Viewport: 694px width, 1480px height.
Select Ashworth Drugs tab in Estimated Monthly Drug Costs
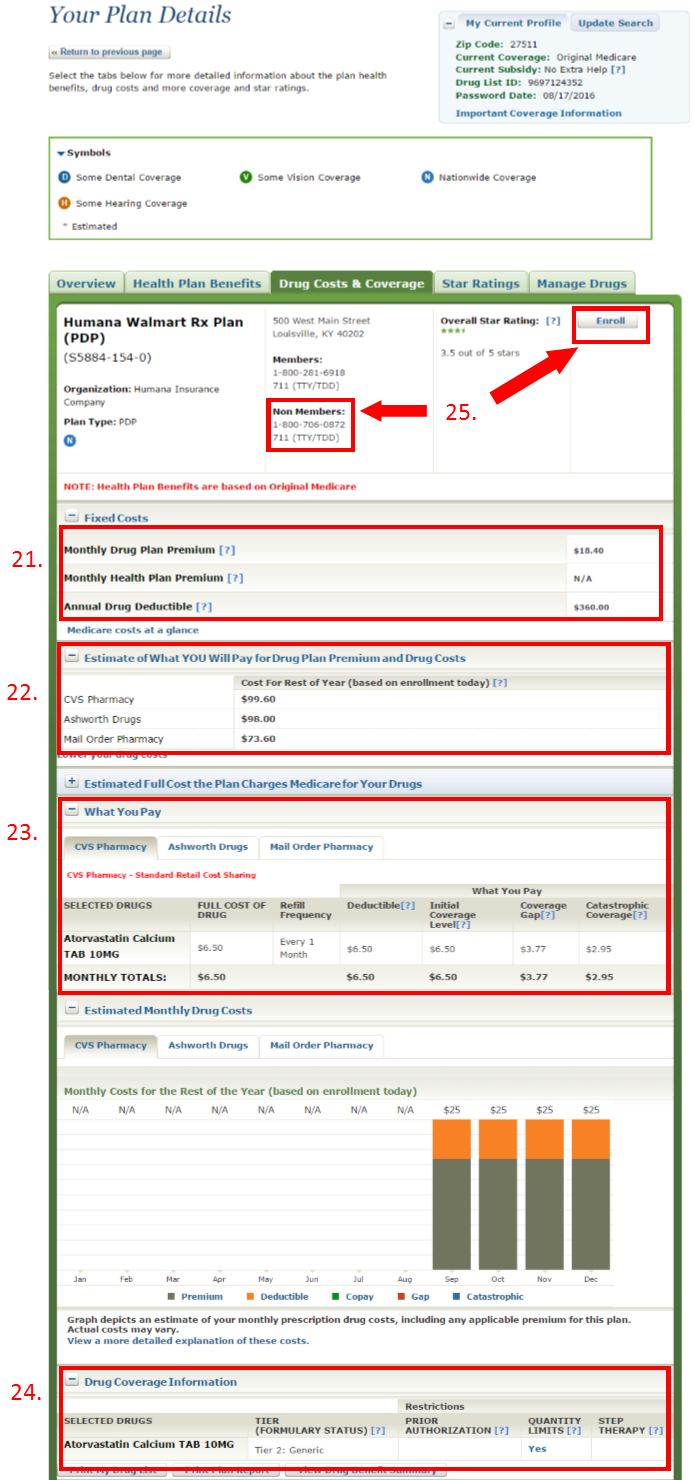pyautogui.click(x=208, y=1045)
